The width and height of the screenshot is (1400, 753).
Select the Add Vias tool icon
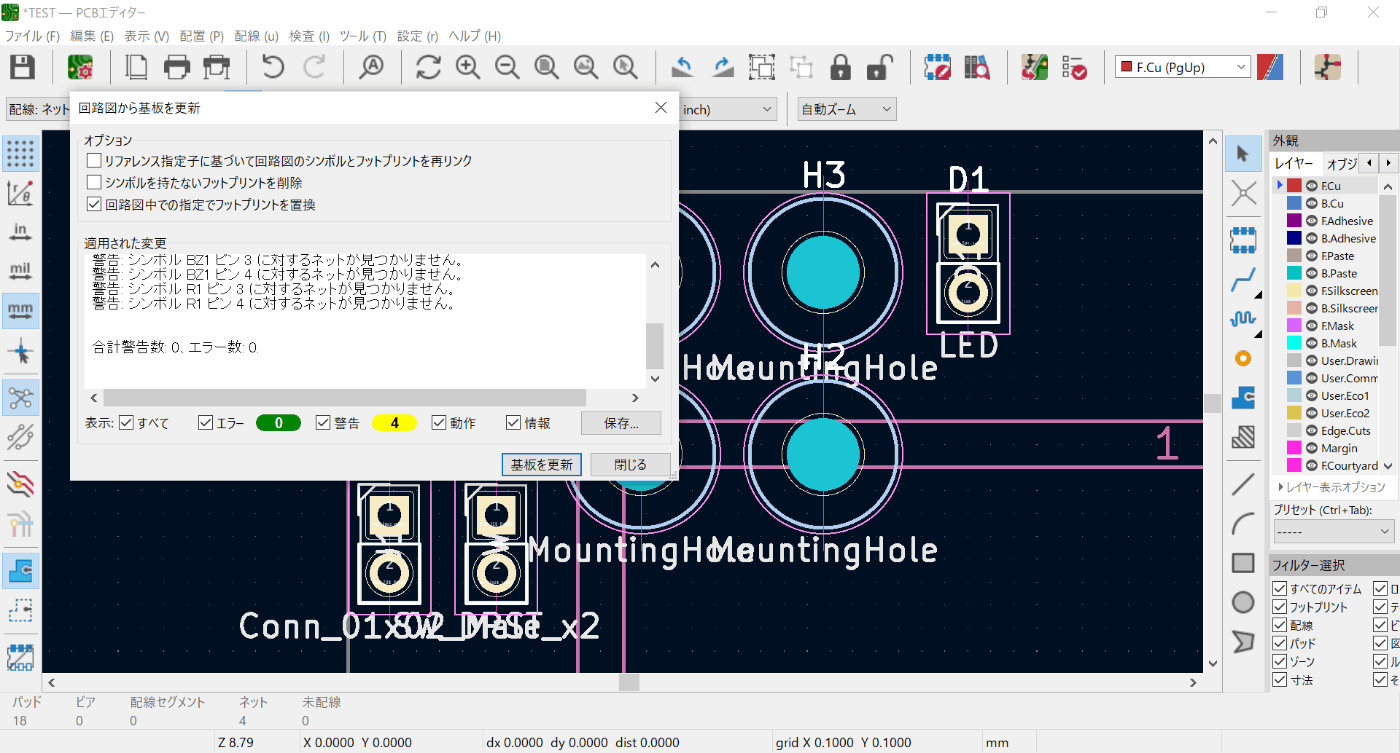pos(1243,358)
